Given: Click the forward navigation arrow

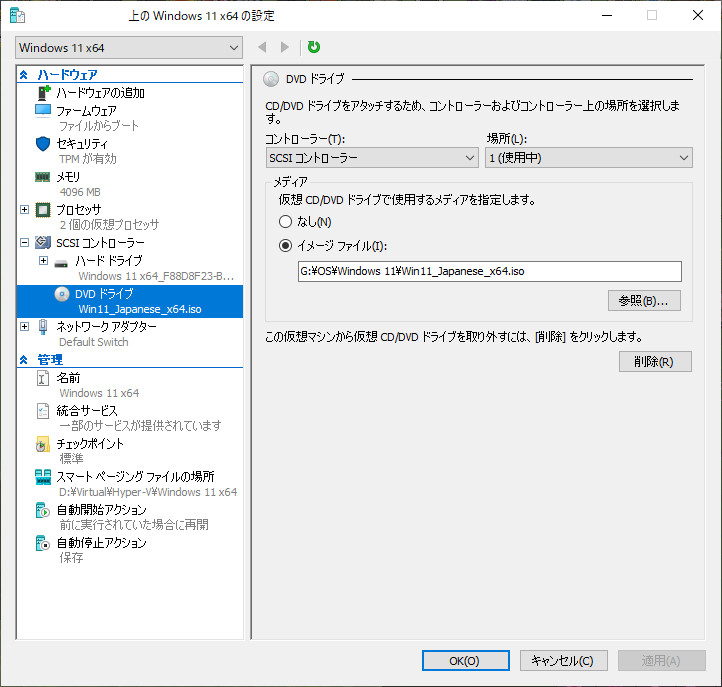Looking at the screenshot, I should pos(285,47).
